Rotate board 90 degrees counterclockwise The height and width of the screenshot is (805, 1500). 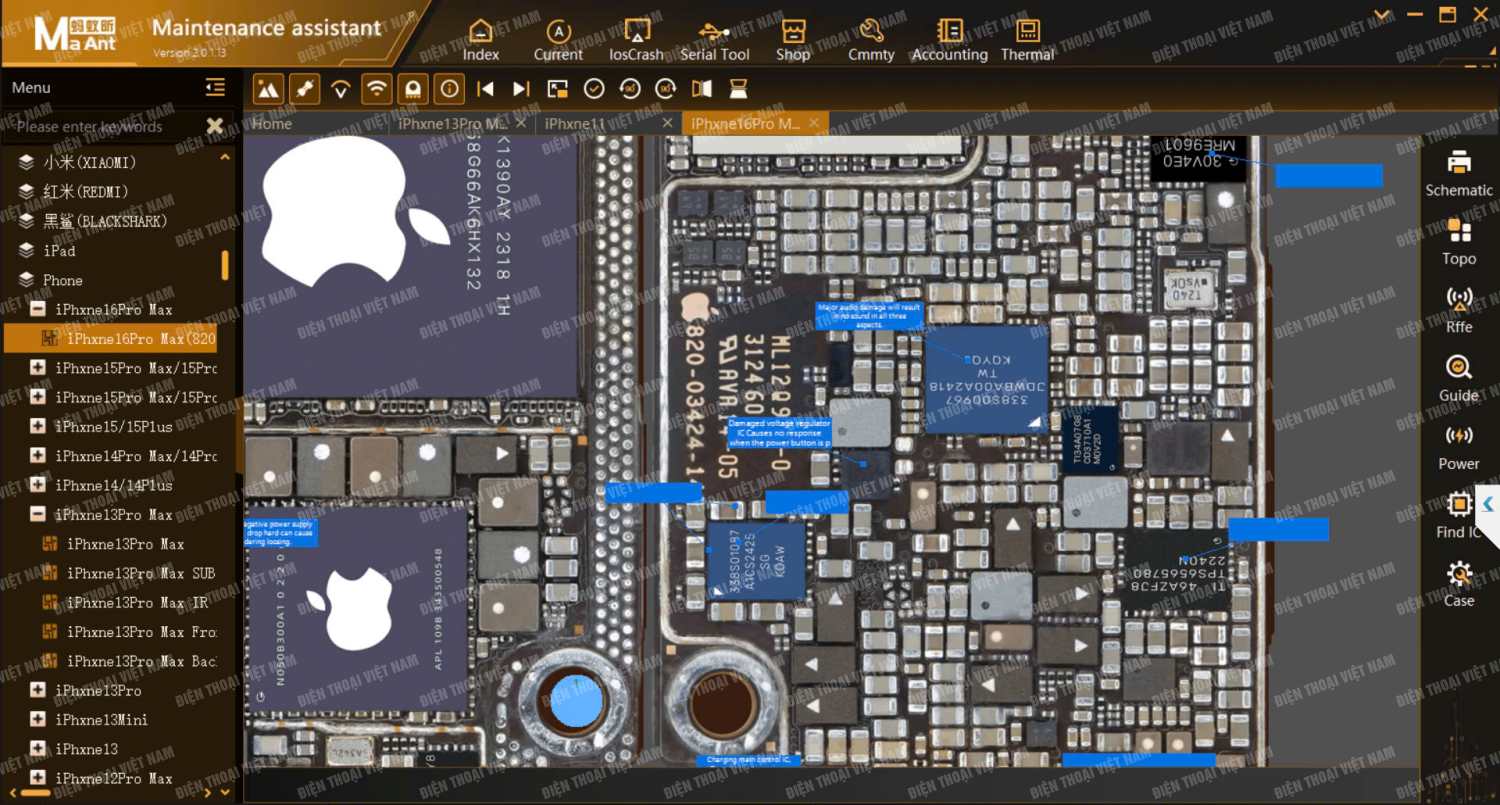pos(630,89)
